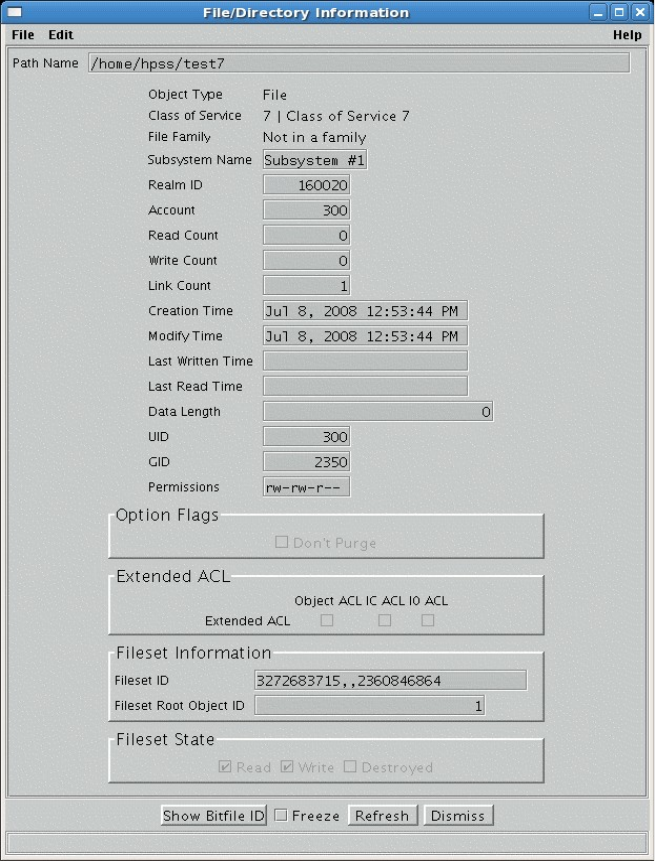
Task: Click the Link Count field
Action: (306, 286)
